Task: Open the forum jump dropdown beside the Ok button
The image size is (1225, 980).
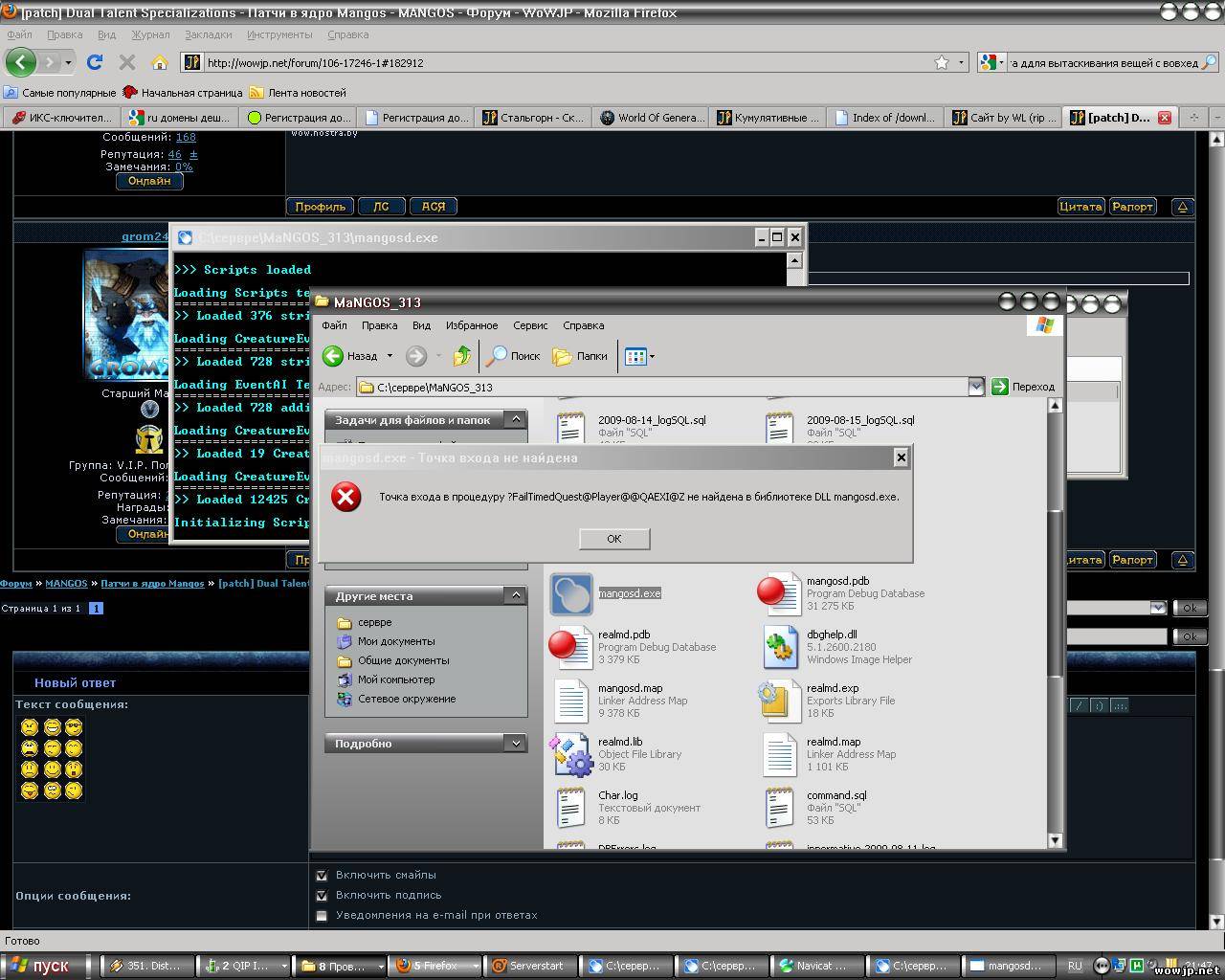Action: (1157, 608)
